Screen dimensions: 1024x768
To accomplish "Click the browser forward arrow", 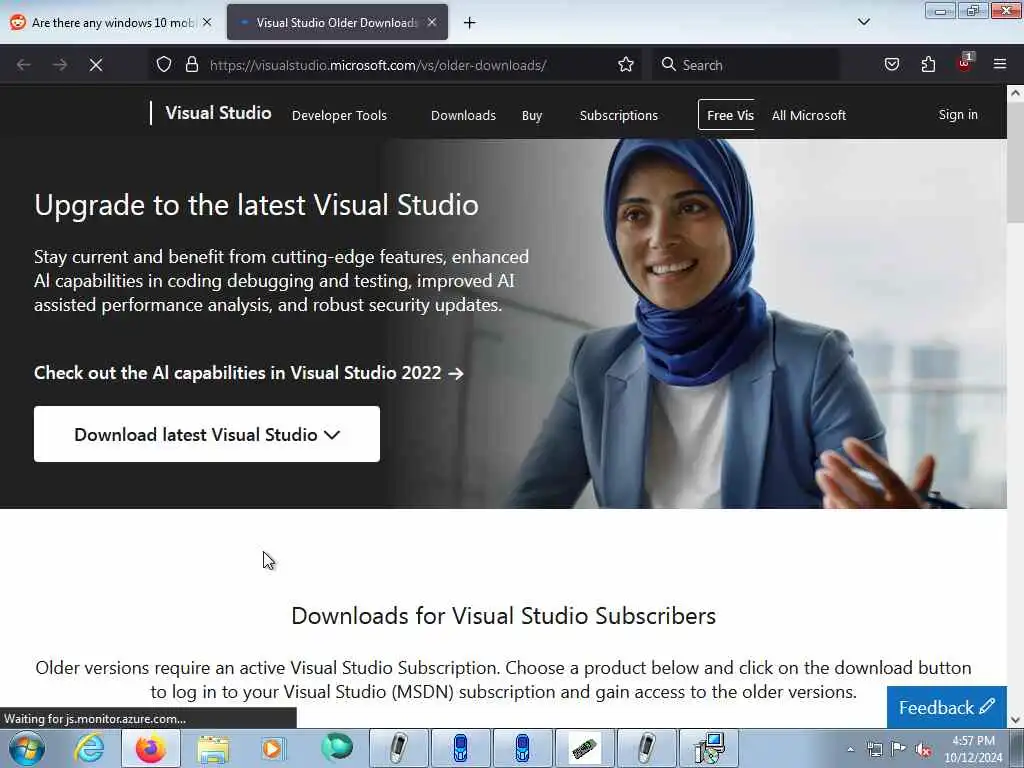I will tap(60, 65).
